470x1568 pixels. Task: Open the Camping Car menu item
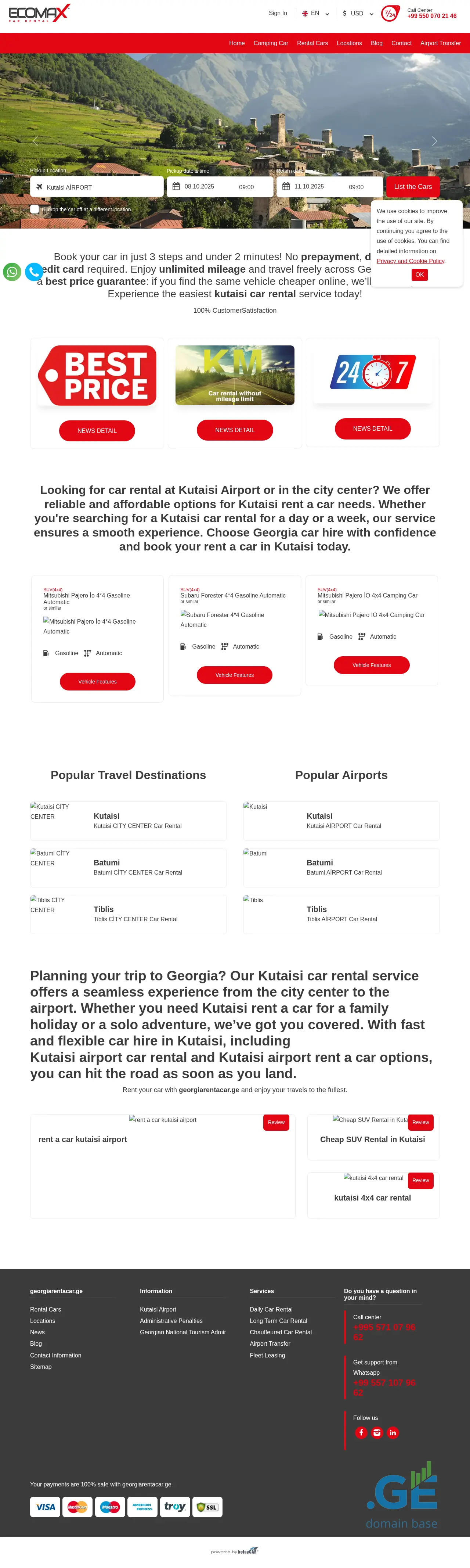point(271,43)
